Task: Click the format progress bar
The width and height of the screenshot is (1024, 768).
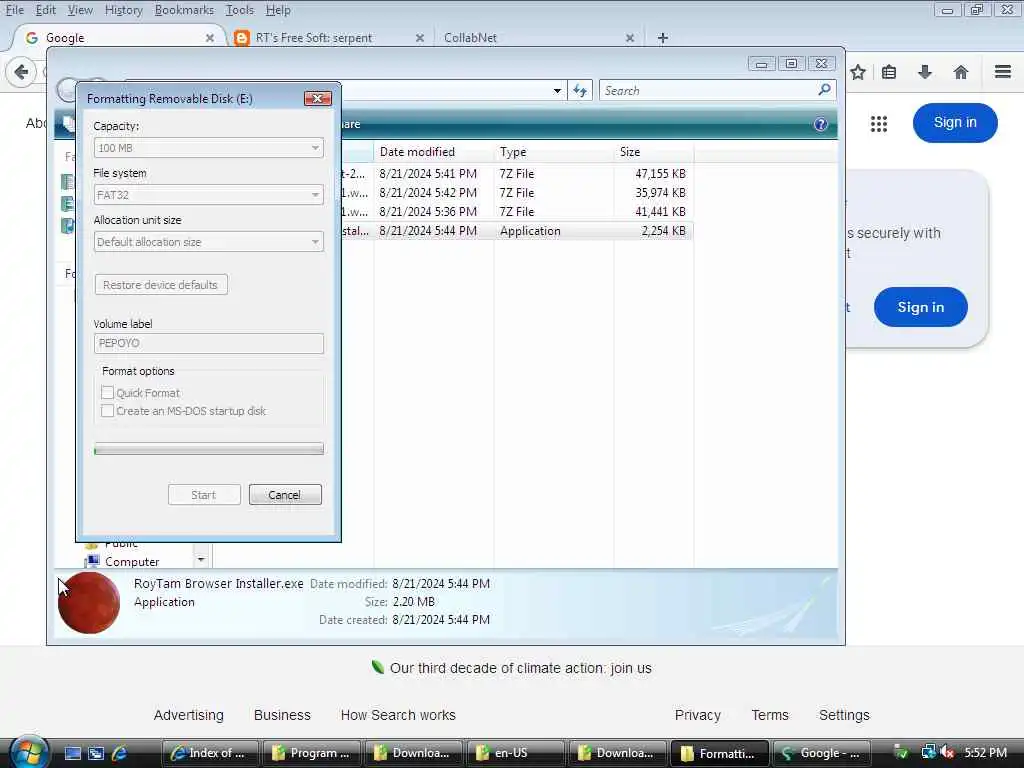Action: click(x=208, y=449)
